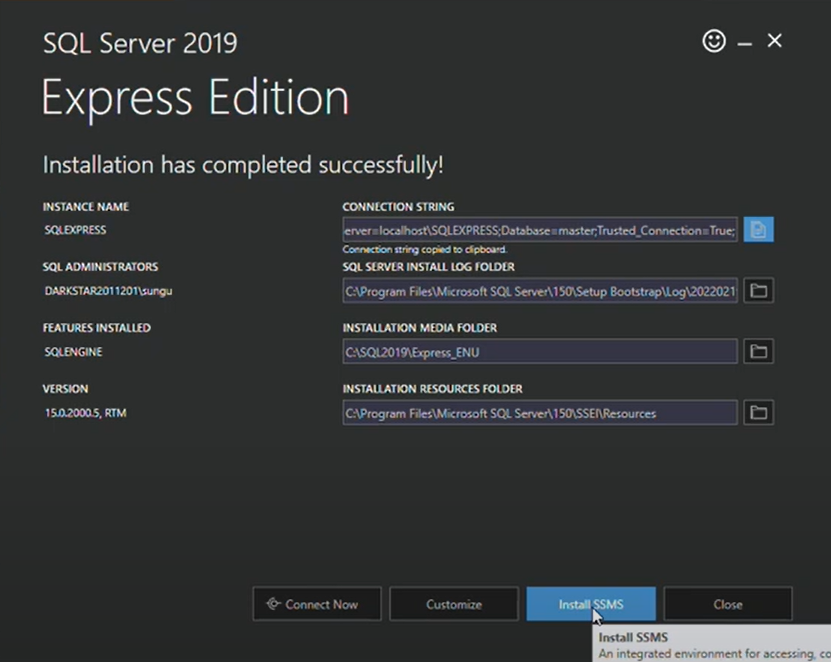Click the CONNECTION STRING label
Screen dimensions: 831x662
click(398, 207)
